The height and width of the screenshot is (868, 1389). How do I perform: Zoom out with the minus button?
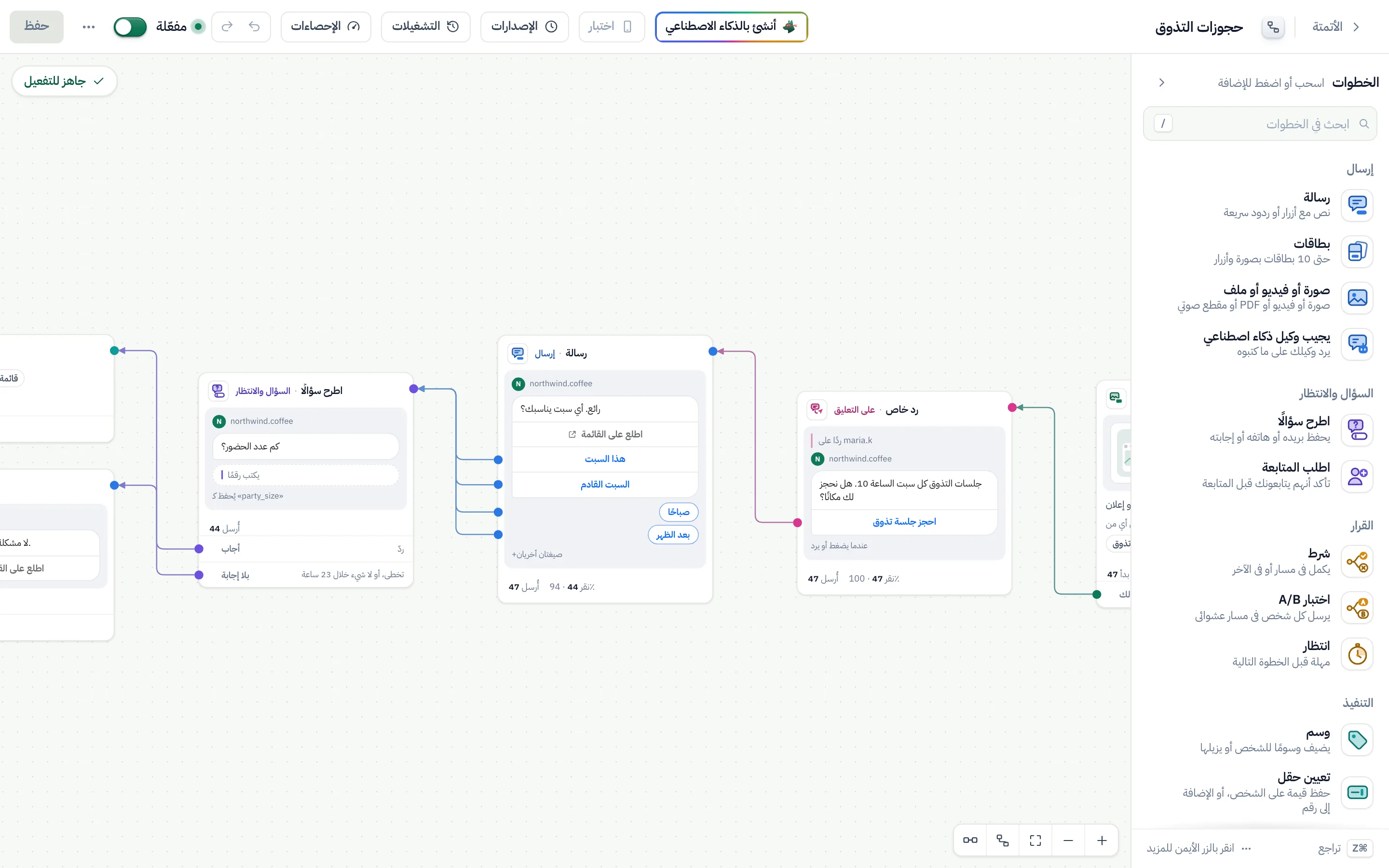[1068, 841]
